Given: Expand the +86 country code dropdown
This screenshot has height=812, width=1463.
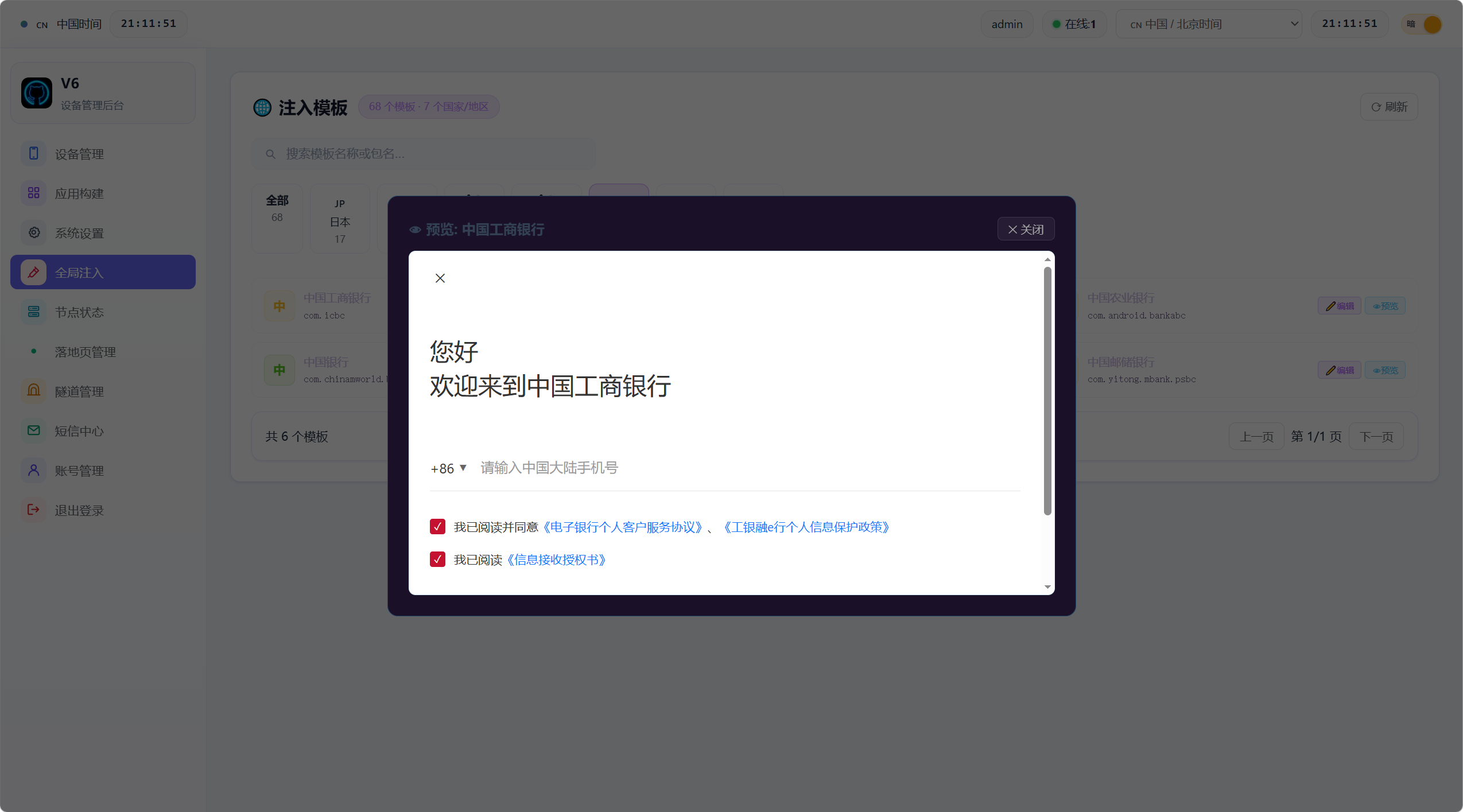Looking at the screenshot, I should point(448,468).
